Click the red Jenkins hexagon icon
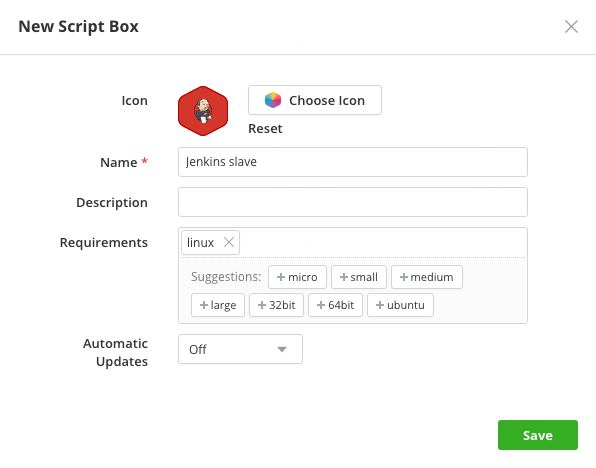Screen dimensions: 596x468 pyautogui.click(x=203, y=111)
